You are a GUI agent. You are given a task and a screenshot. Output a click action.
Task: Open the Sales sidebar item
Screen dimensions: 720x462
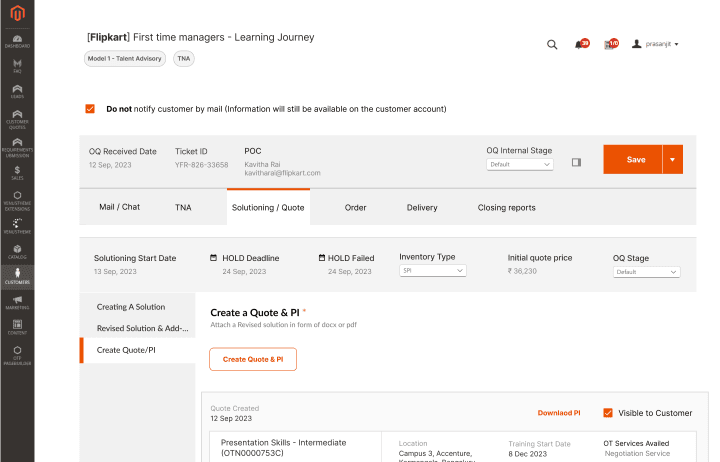(17, 173)
